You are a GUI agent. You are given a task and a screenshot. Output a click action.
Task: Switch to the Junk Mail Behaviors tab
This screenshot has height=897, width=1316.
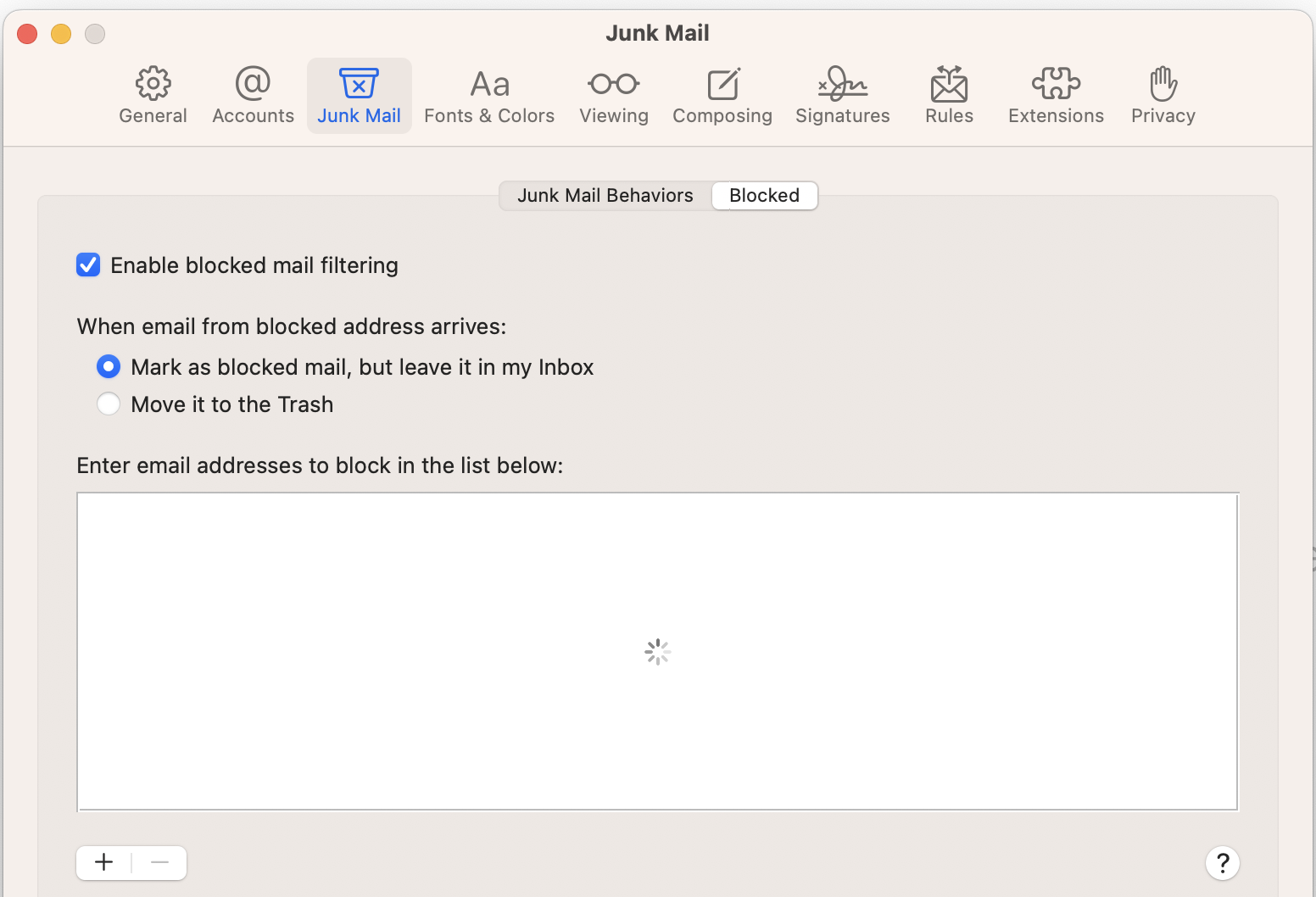(x=605, y=195)
